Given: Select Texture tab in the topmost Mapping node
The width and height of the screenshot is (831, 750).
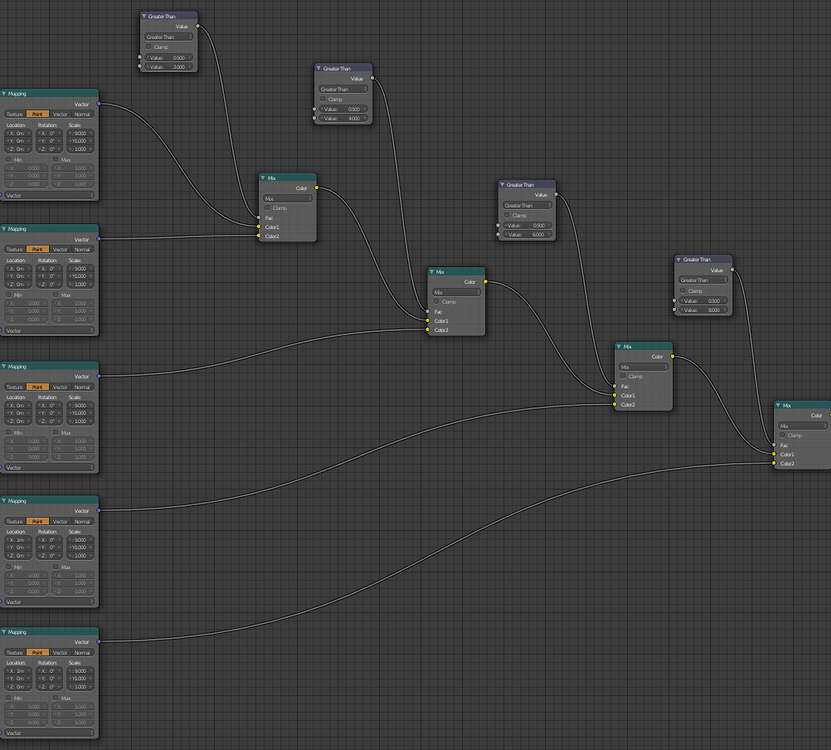Looking at the screenshot, I should [15, 114].
